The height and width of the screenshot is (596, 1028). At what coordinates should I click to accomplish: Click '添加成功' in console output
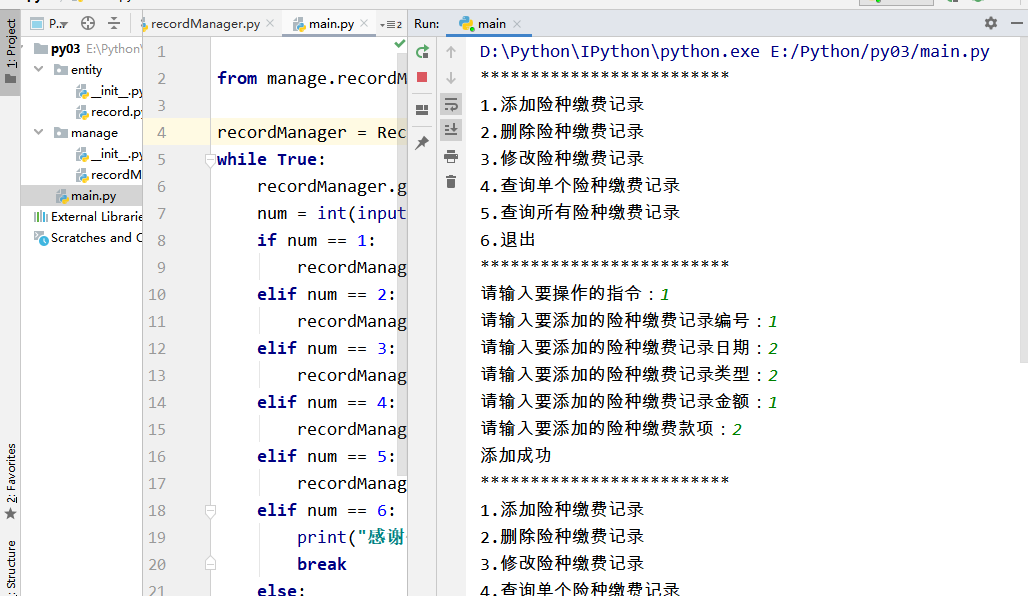pyautogui.click(x=516, y=455)
